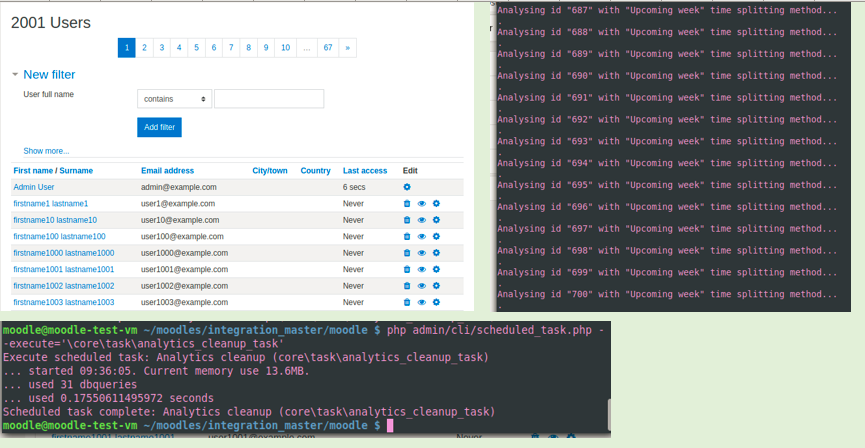
Task: Delete user firstname10 lastname10 via trash icon
Action: coord(407,220)
